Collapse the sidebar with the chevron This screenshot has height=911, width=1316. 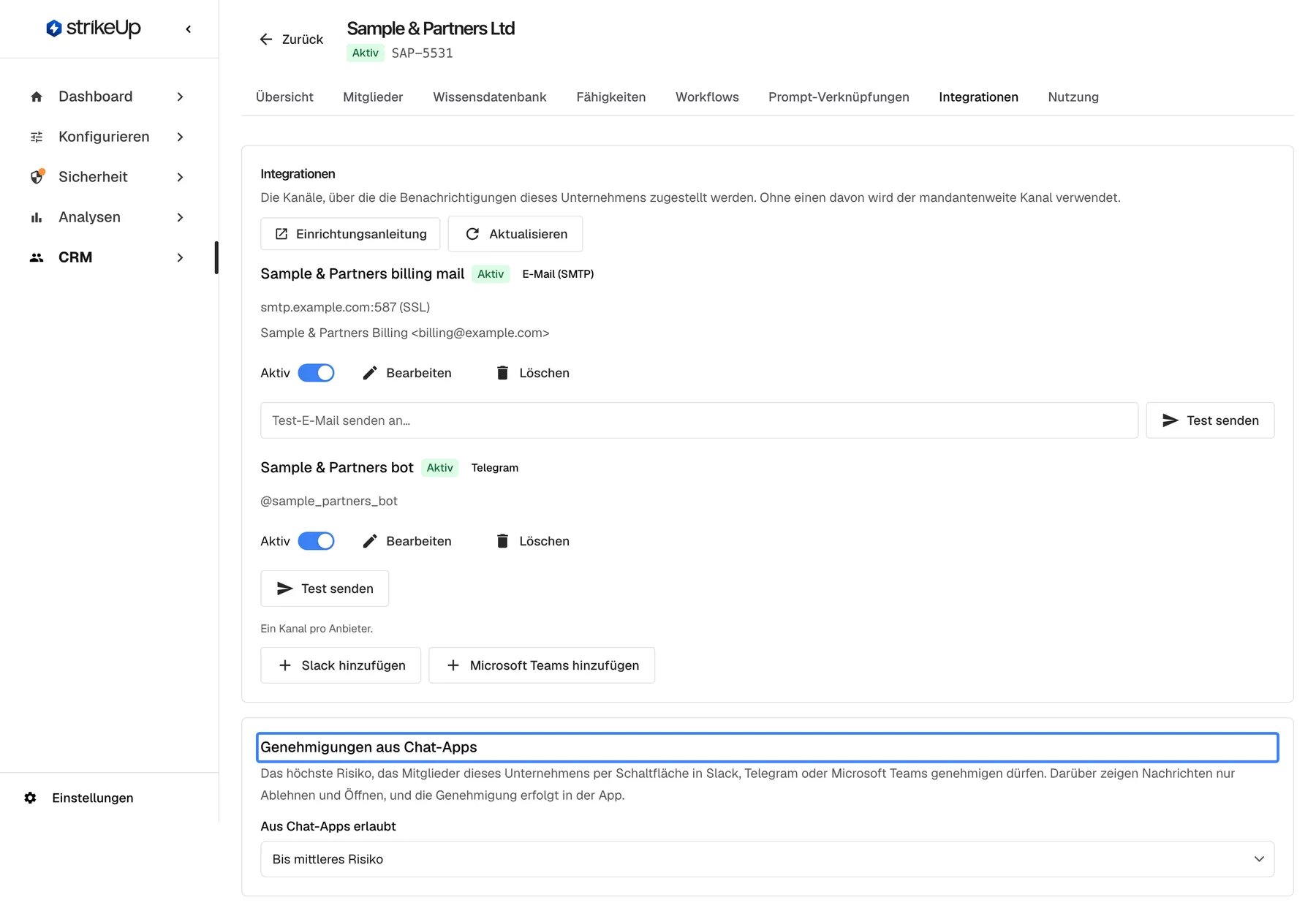[x=189, y=29]
